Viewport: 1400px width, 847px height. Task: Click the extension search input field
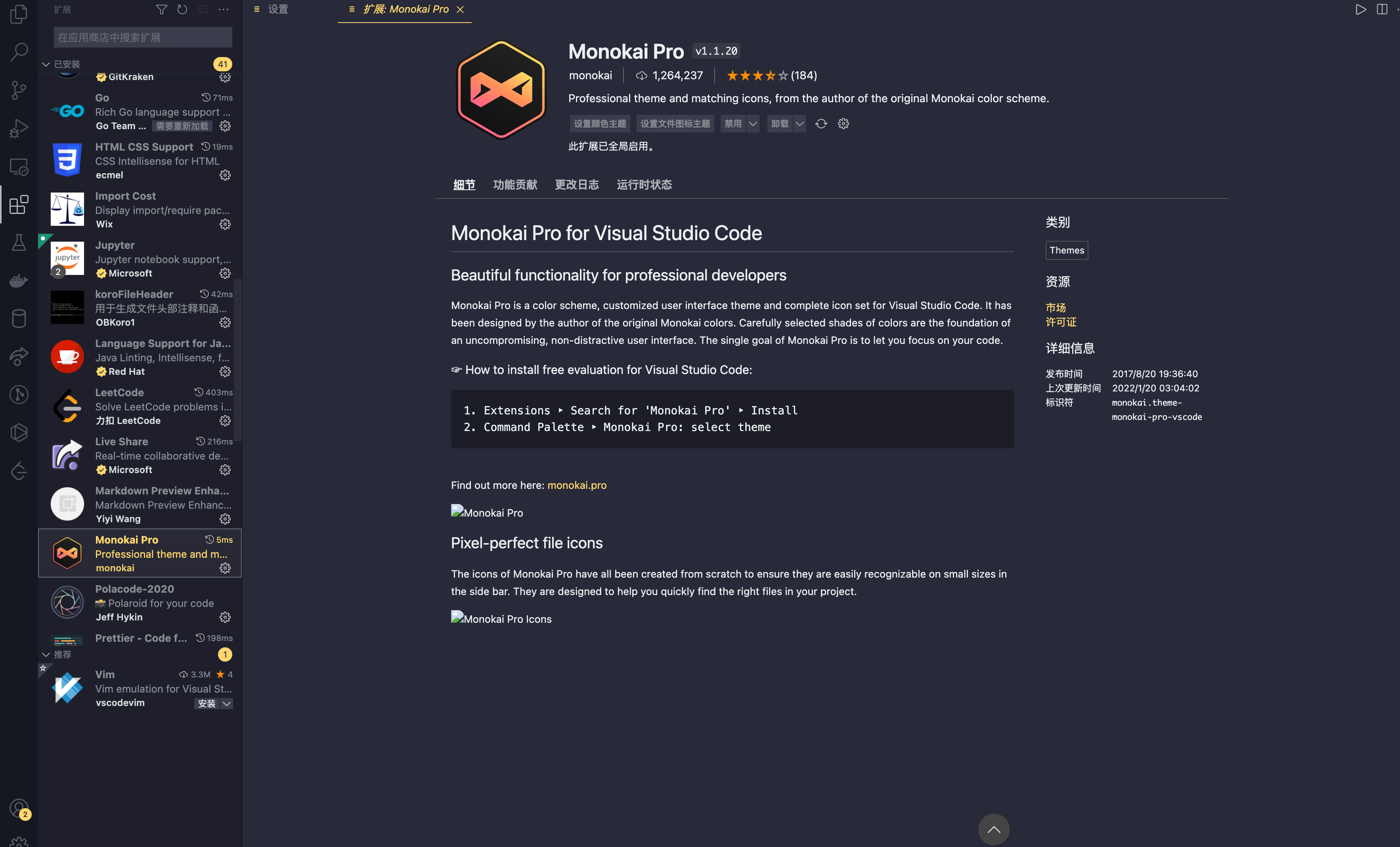[143, 38]
